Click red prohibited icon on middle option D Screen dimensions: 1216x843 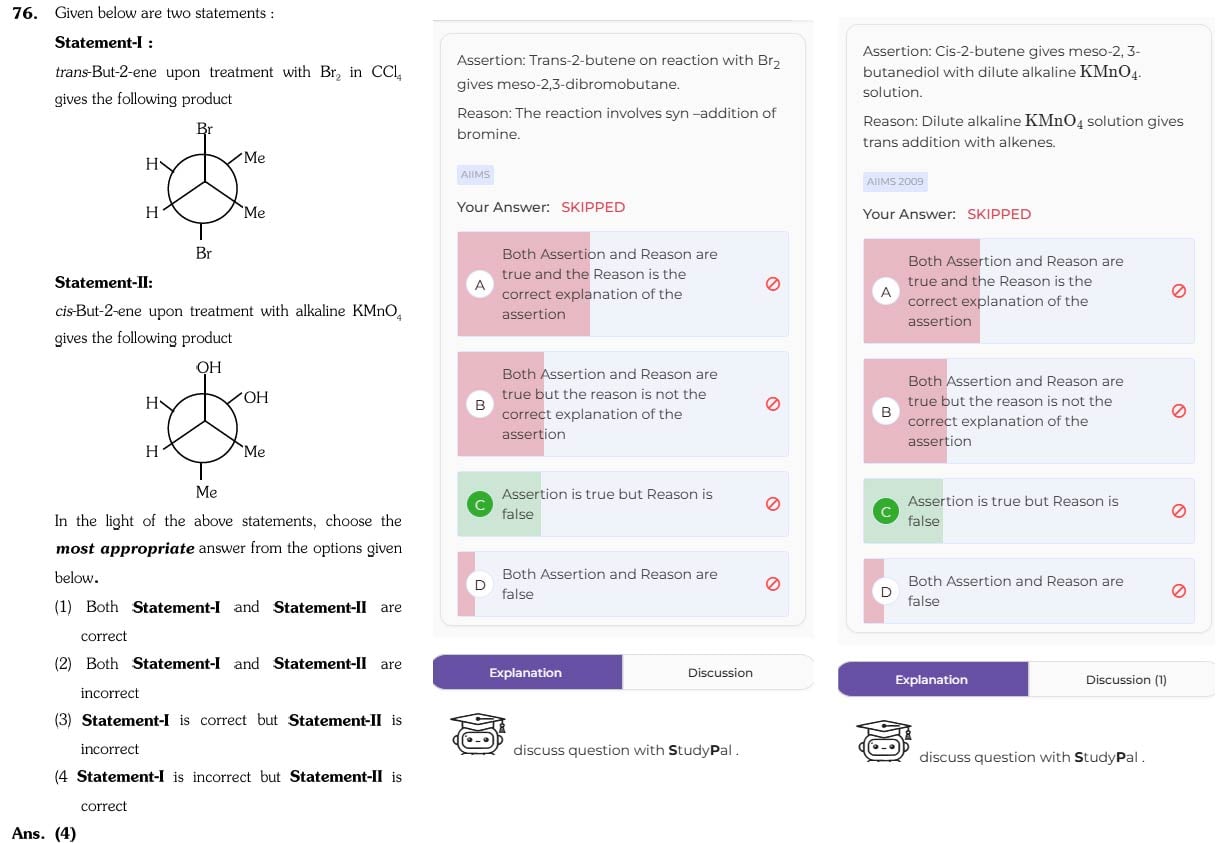tap(772, 584)
